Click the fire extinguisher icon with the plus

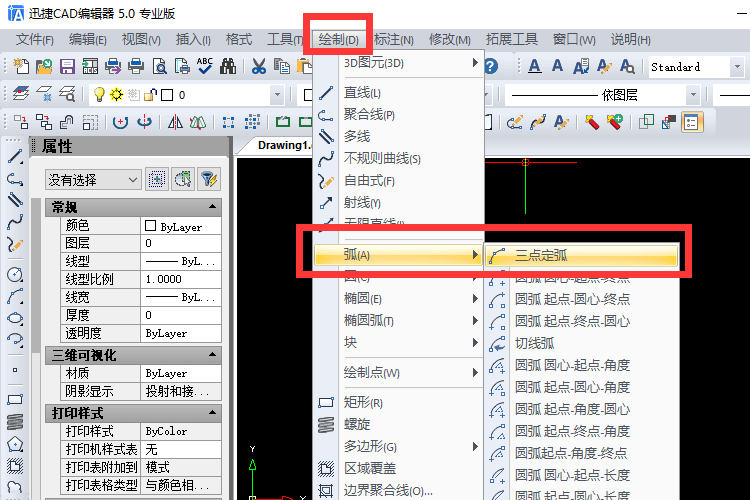tap(615, 122)
